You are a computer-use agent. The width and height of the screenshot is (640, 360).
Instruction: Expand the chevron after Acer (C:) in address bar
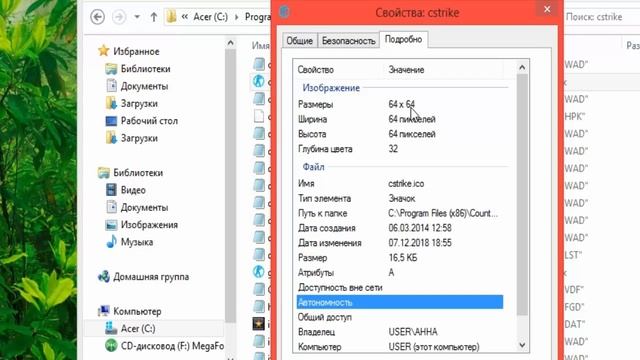(236, 17)
